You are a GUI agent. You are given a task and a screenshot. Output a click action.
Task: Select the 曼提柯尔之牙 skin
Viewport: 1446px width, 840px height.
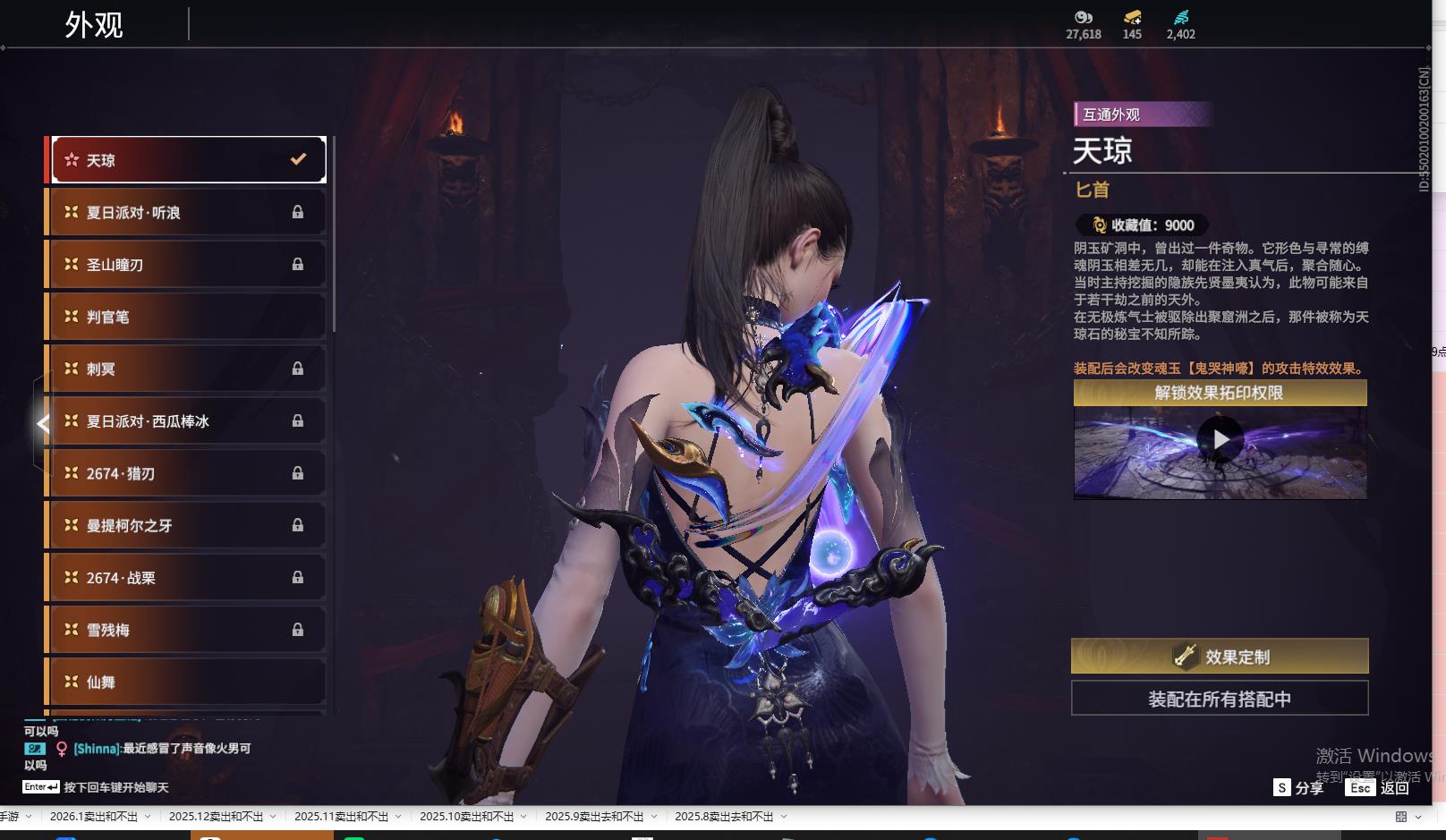point(187,525)
